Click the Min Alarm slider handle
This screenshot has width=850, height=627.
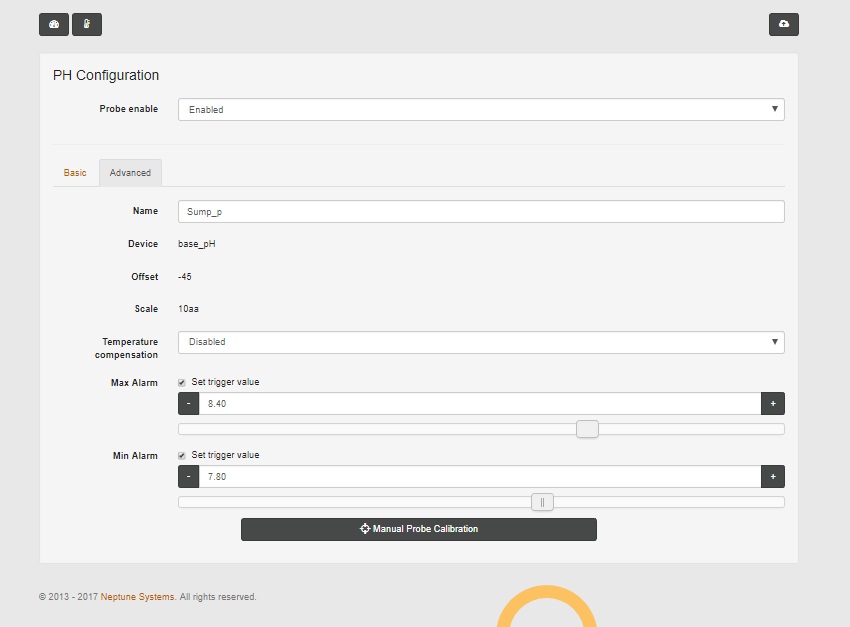[542, 502]
